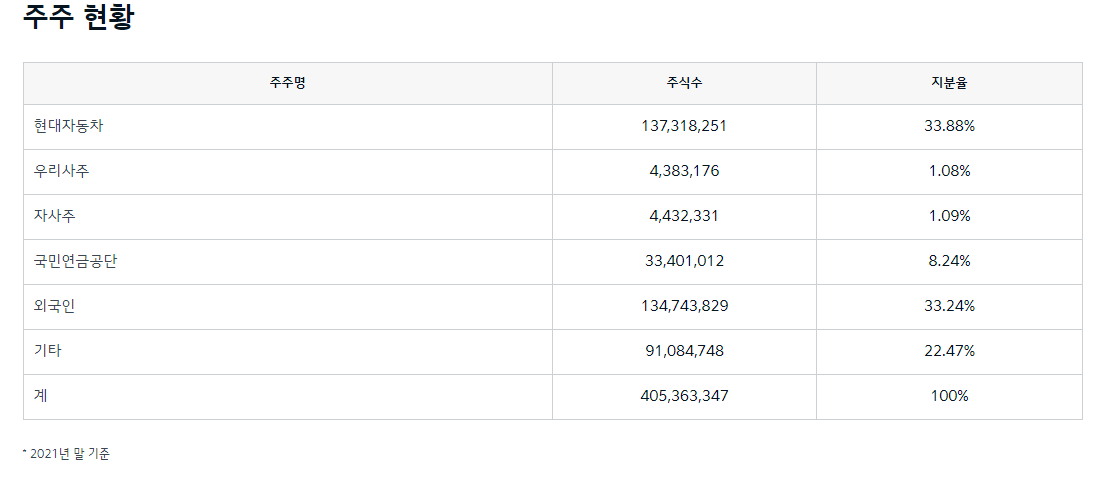Image resolution: width=1101 pixels, height=493 pixels.
Task: Click the 22.47% ownership value
Action: click(x=949, y=351)
